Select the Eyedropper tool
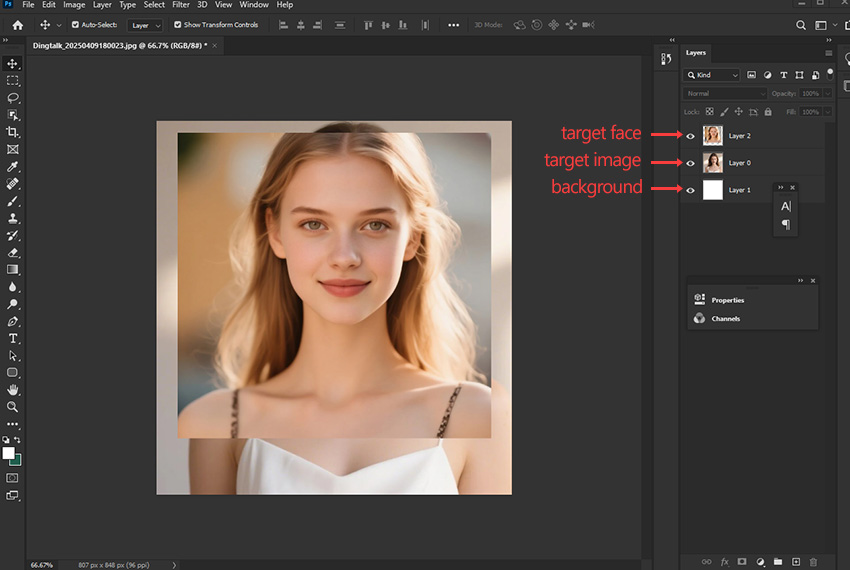Image resolution: width=850 pixels, height=570 pixels. tap(12, 166)
